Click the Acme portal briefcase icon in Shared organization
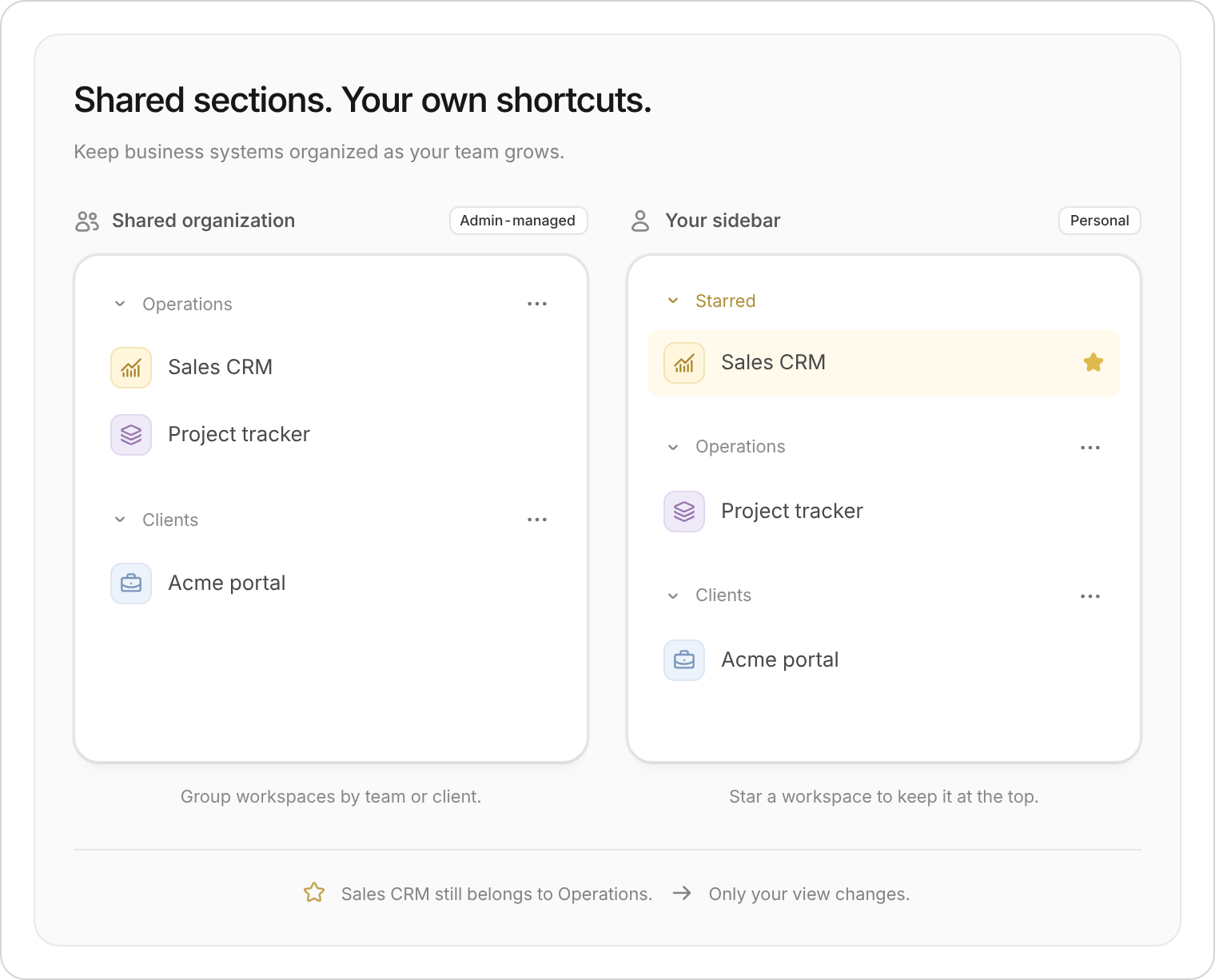The width and height of the screenshot is (1215, 980). coord(131,584)
